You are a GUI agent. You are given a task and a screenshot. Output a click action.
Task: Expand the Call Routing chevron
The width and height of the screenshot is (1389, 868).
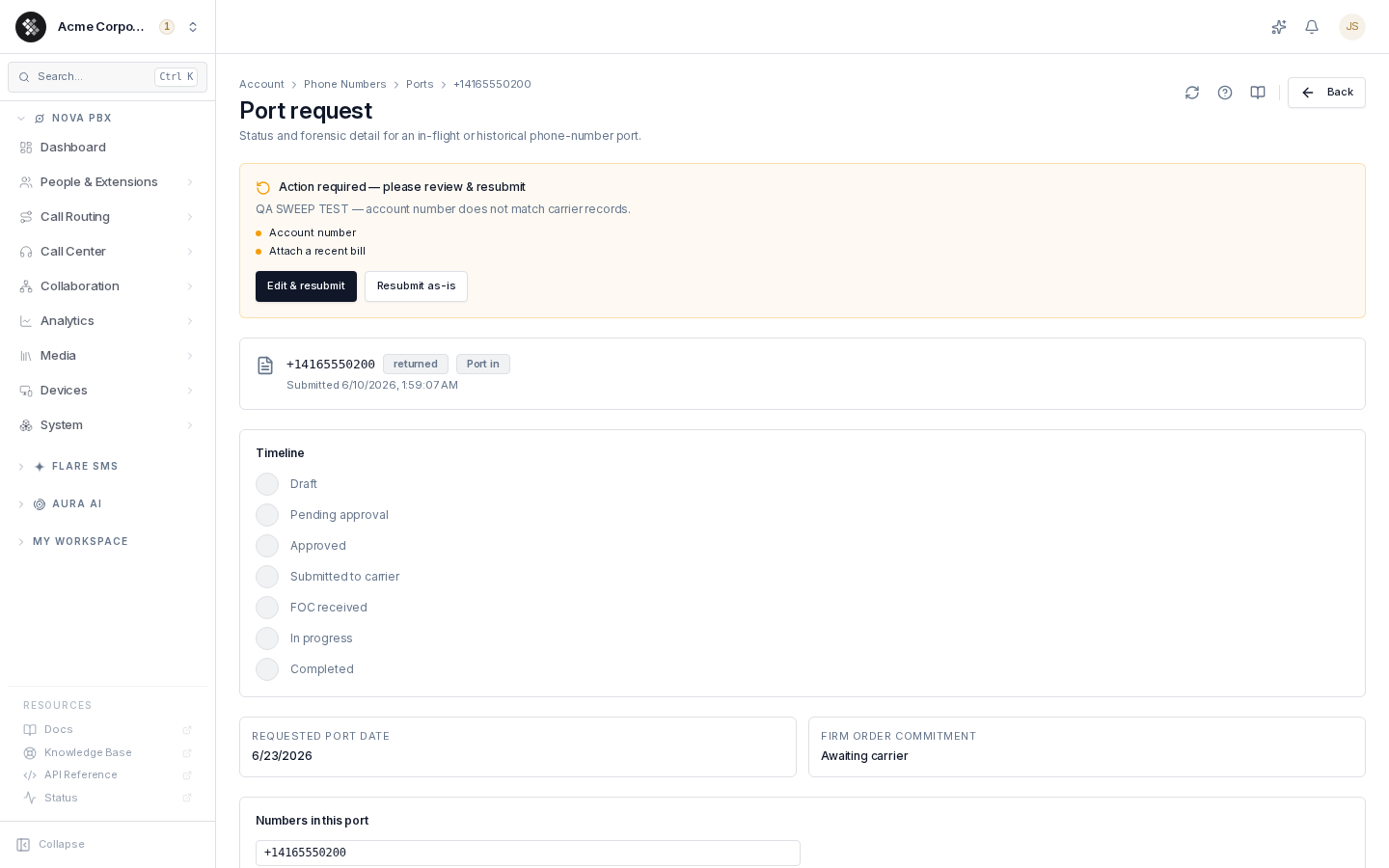[x=190, y=217]
